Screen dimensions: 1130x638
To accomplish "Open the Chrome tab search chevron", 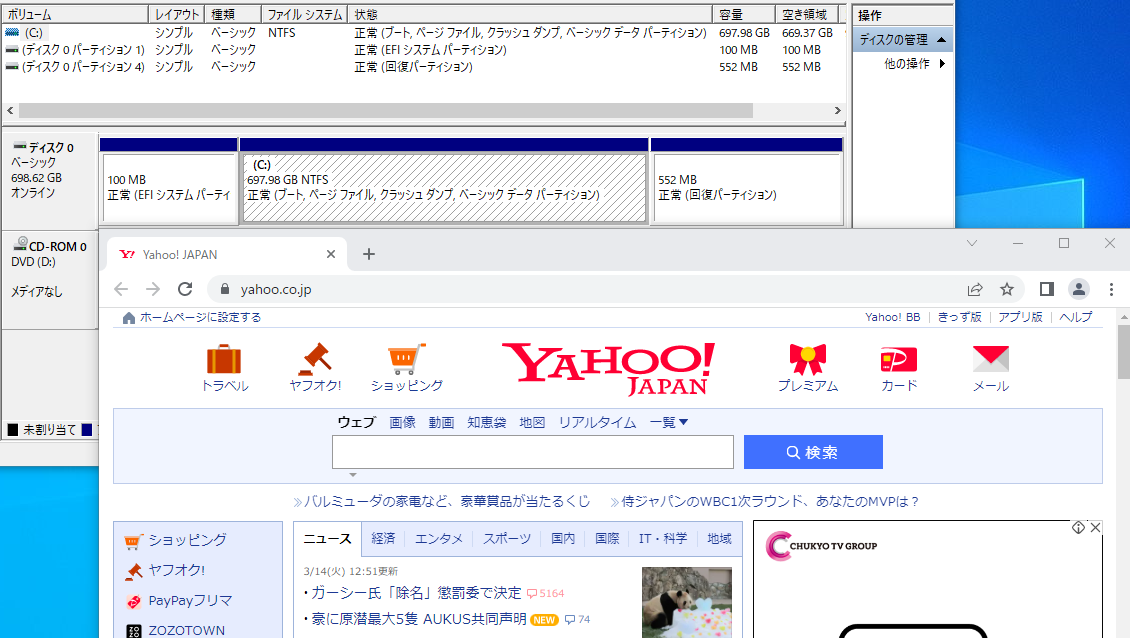I will [972, 244].
